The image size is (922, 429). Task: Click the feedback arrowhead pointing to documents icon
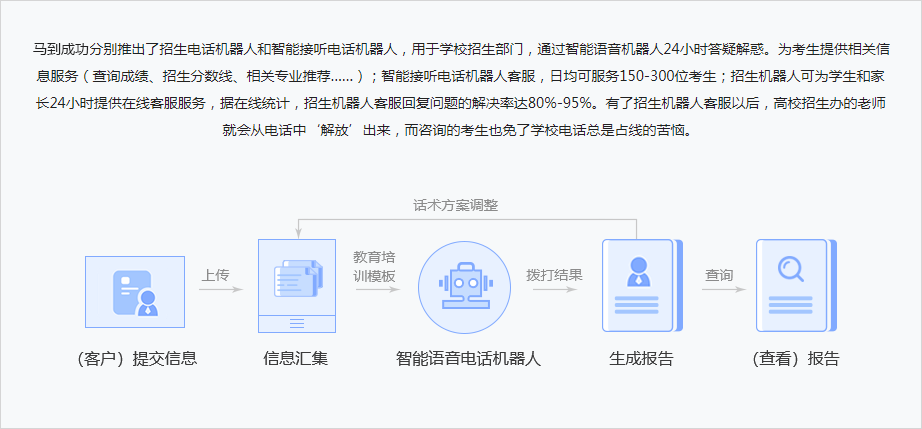(x=297, y=232)
